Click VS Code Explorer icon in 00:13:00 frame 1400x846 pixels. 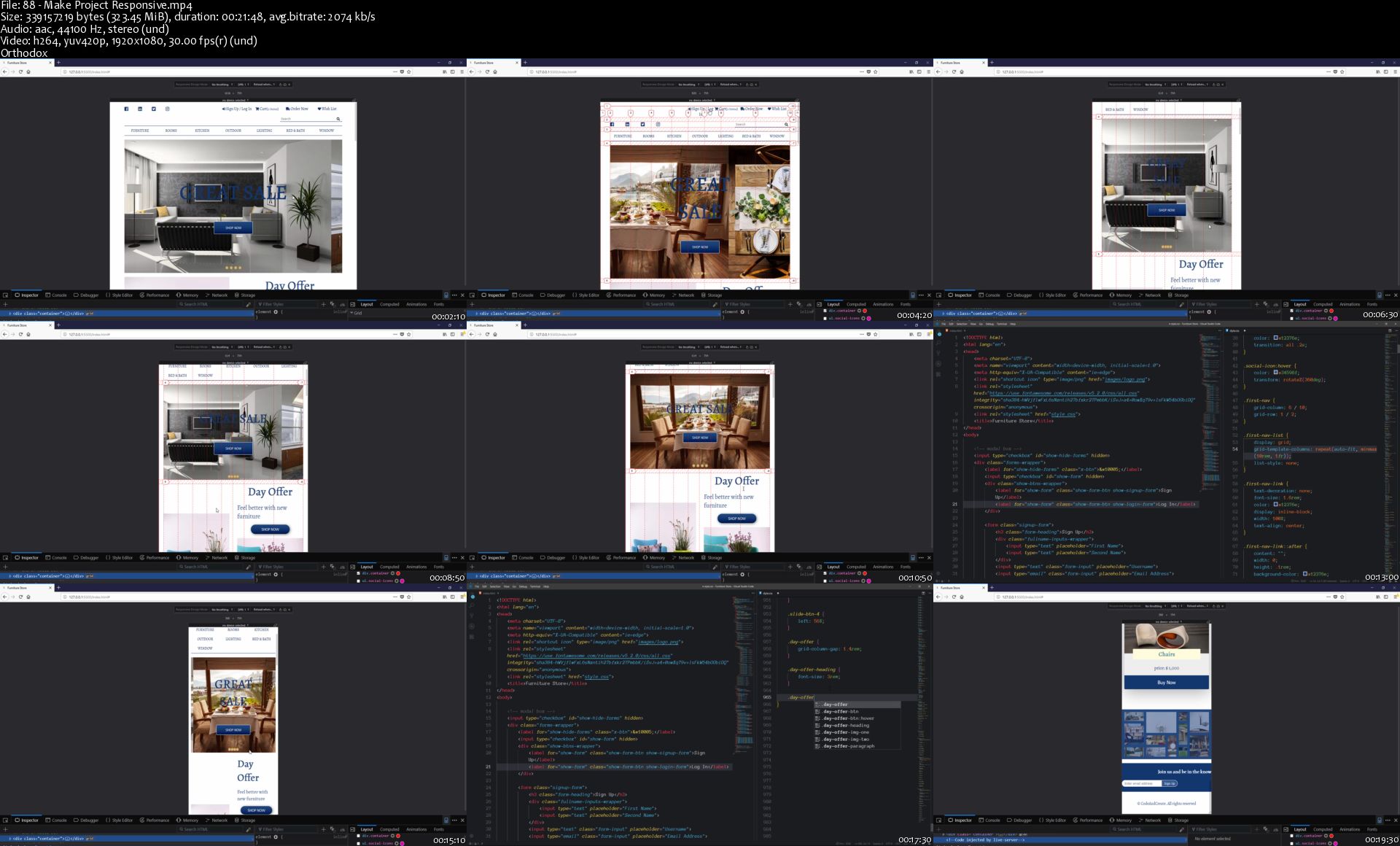[x=938, y=334]
